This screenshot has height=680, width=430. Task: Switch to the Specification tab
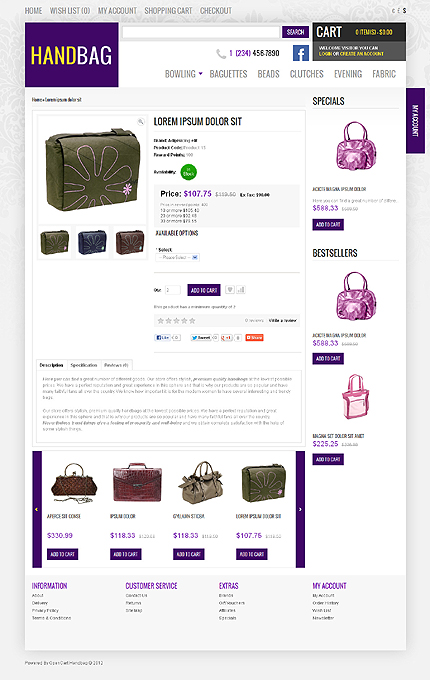pyautogui.click(x=84, y=365)
